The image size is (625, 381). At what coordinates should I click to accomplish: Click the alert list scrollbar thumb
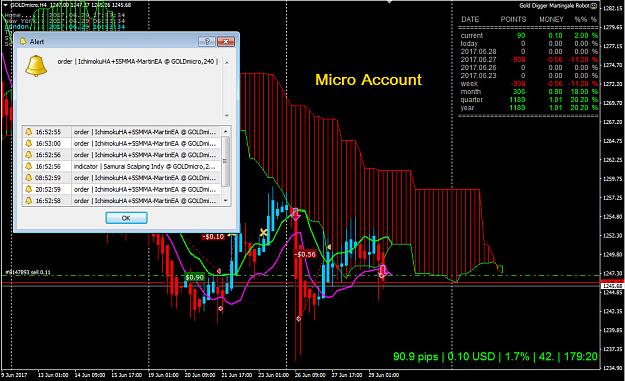point(226,161)
